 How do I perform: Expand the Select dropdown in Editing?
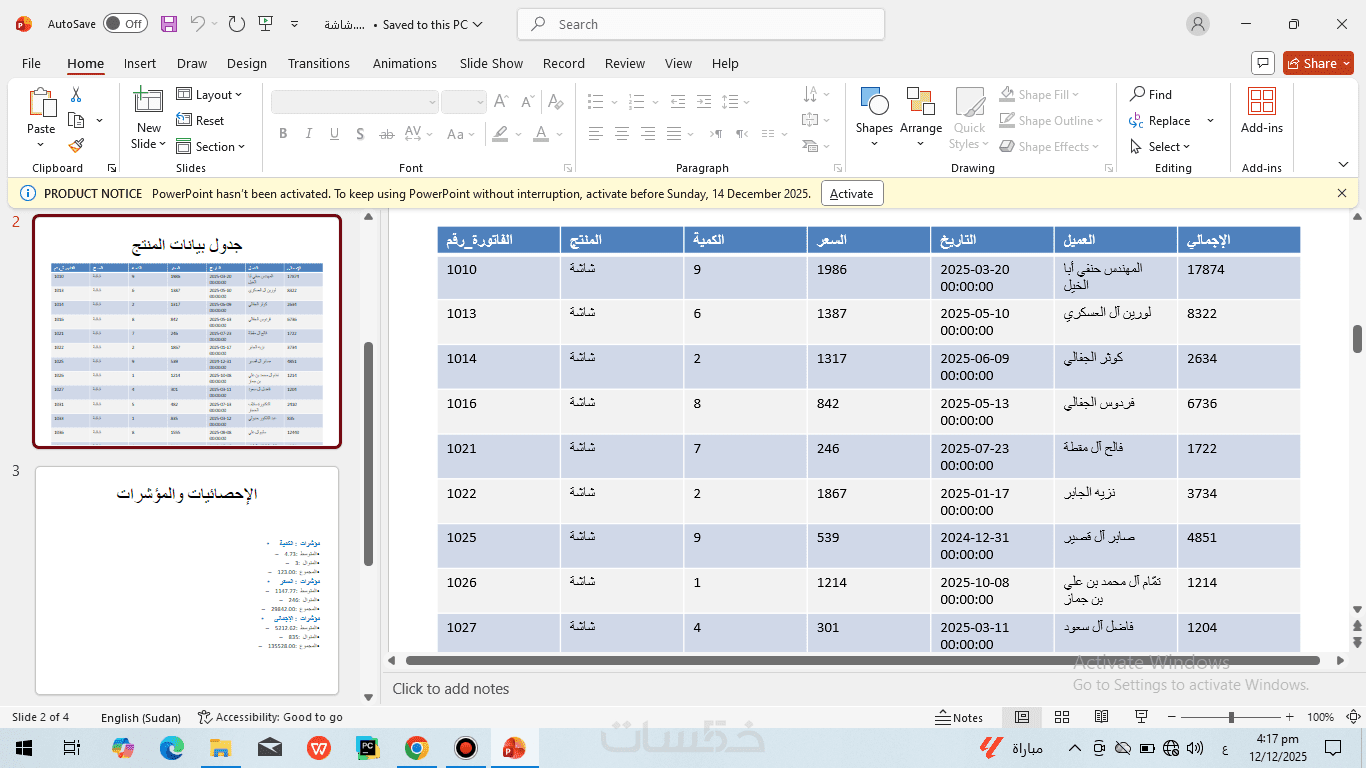pos(1160,147)
